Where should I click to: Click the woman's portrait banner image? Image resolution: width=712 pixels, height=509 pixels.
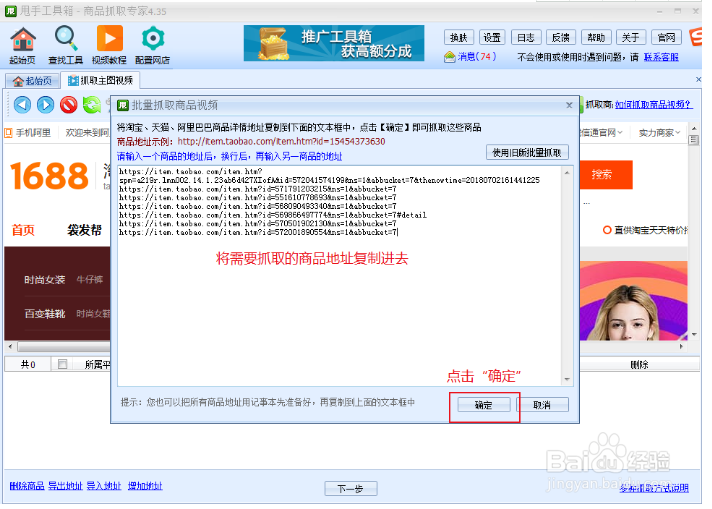pos(633,301)
